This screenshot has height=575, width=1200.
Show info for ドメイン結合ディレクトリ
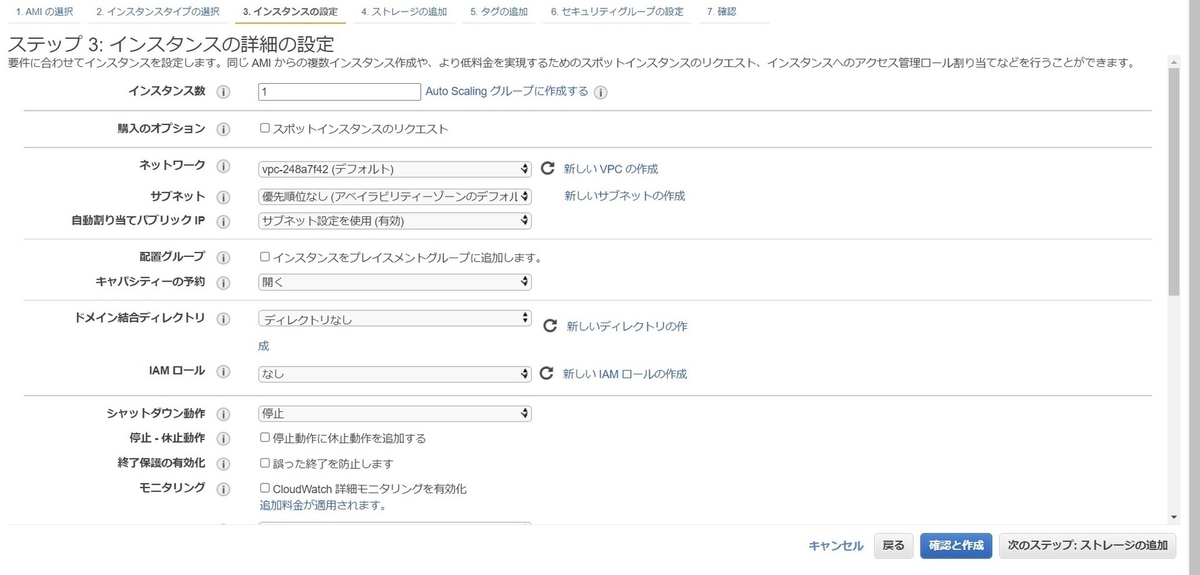click(224, 319)
